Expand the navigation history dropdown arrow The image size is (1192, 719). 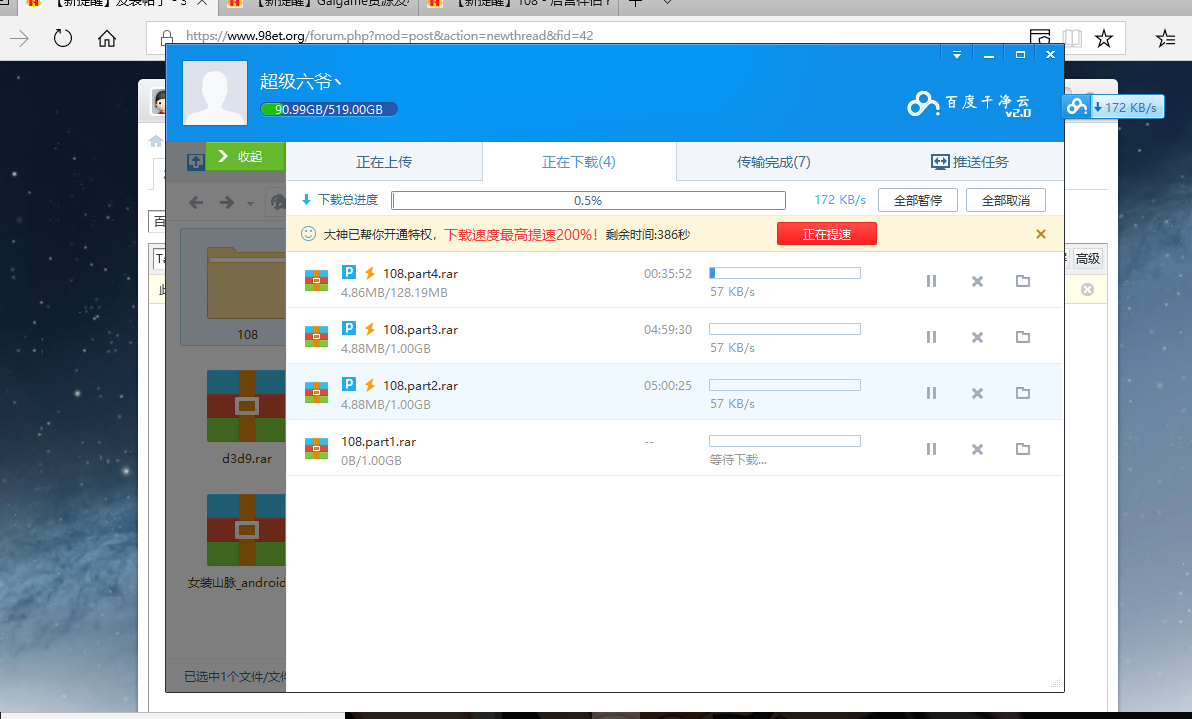[250, 203]
